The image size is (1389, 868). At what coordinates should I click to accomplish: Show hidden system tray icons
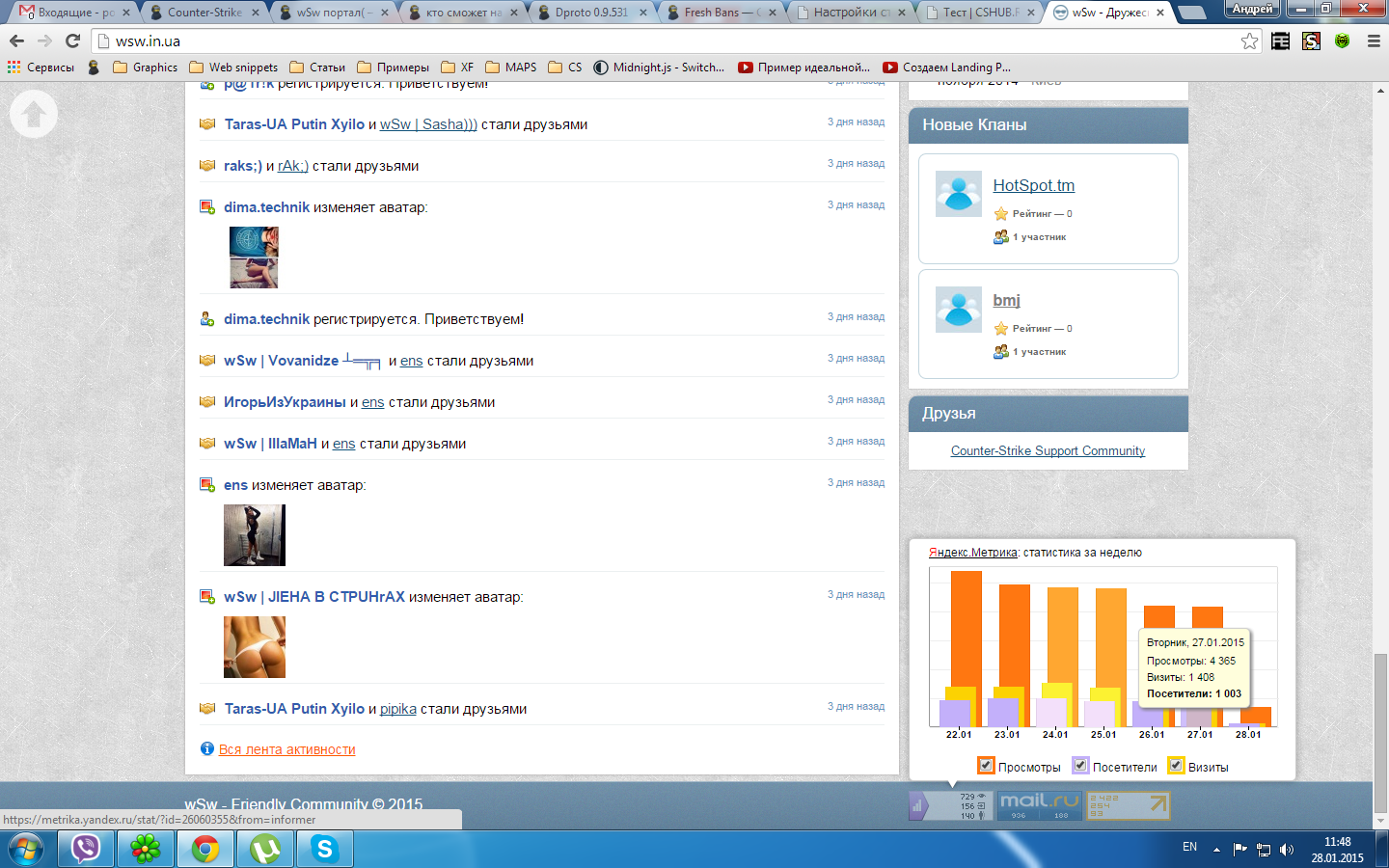coord(1216,850)
